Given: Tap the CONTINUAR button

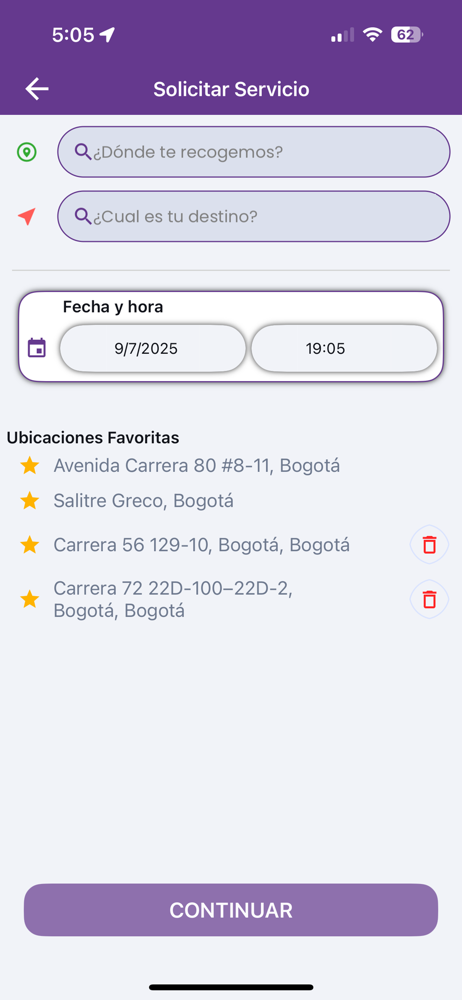Looking at the screenshot, I should 231,910.
